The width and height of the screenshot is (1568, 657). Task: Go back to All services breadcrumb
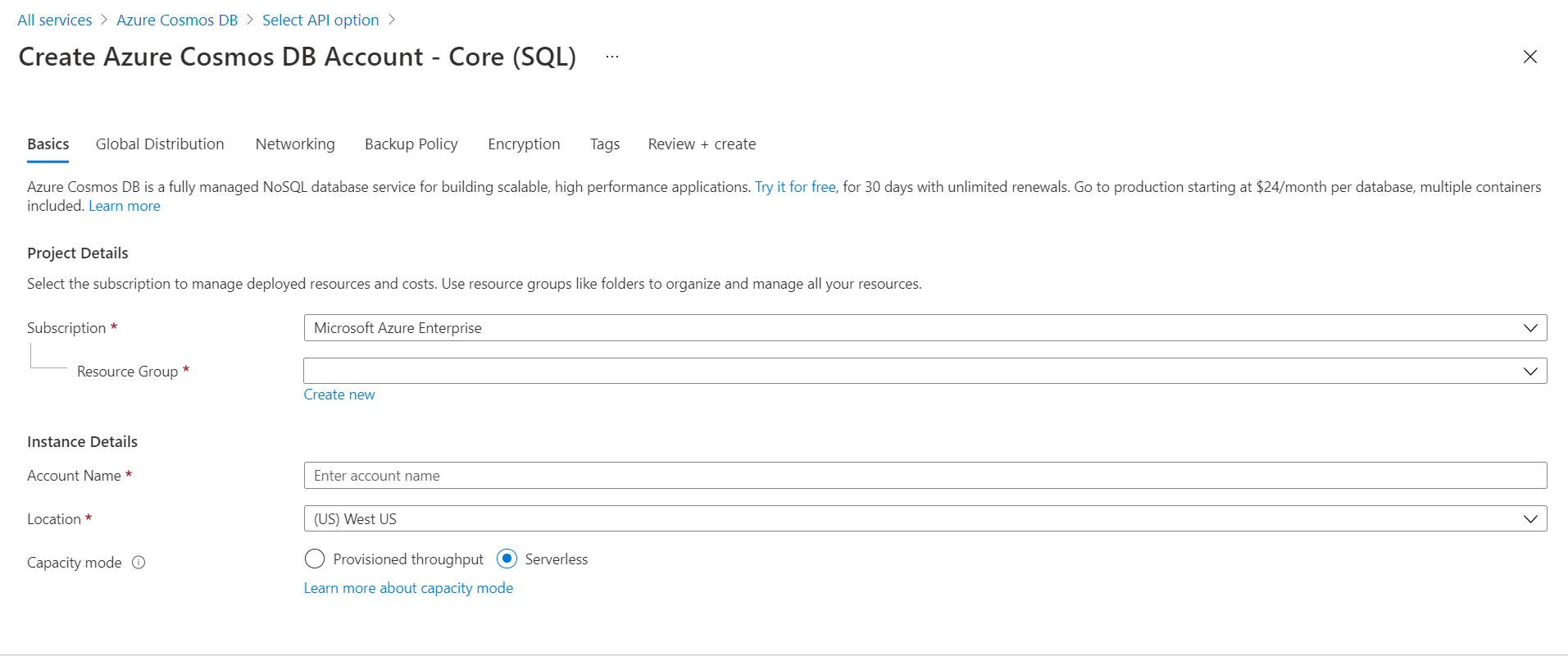coord(55,21)
